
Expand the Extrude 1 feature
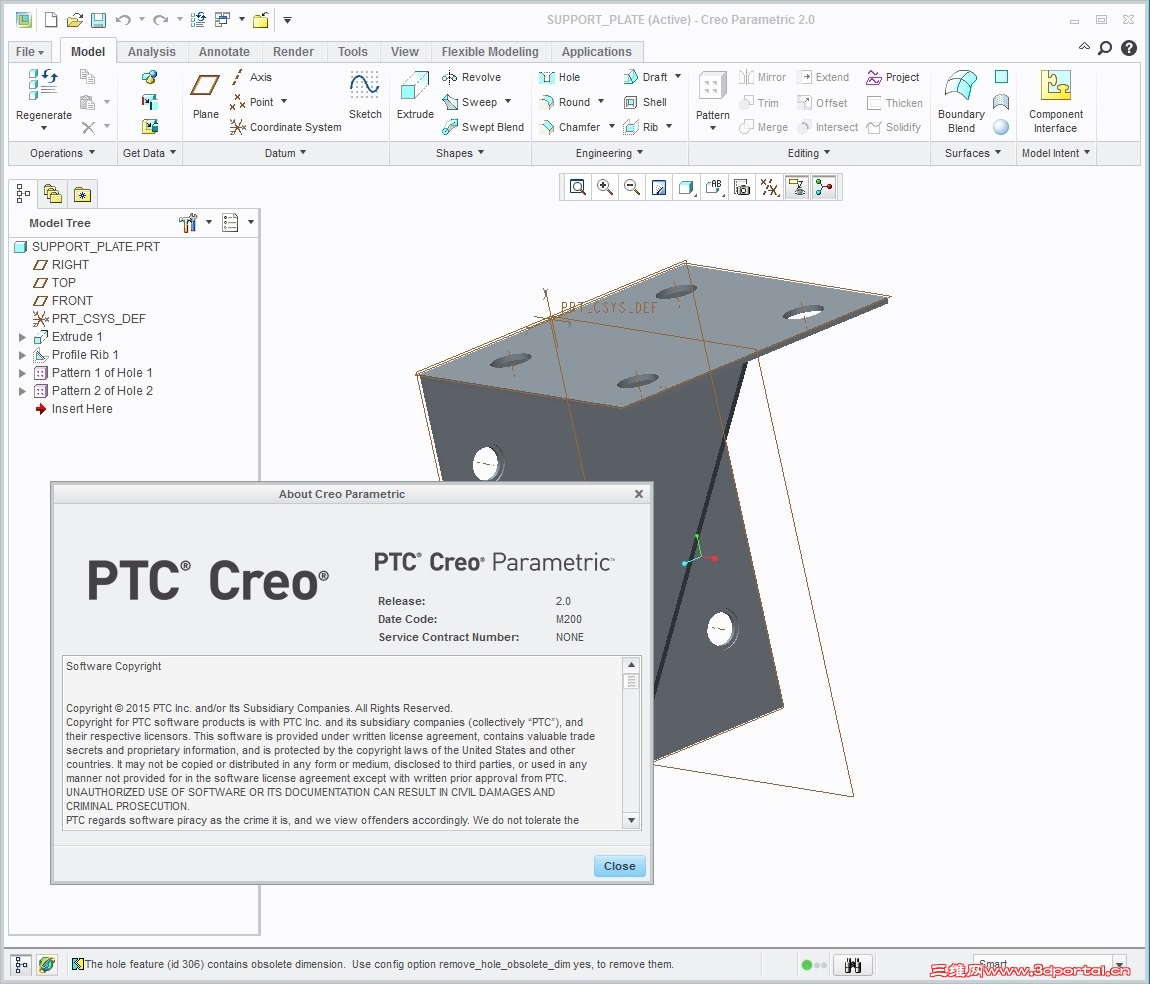tap(22, 337)
